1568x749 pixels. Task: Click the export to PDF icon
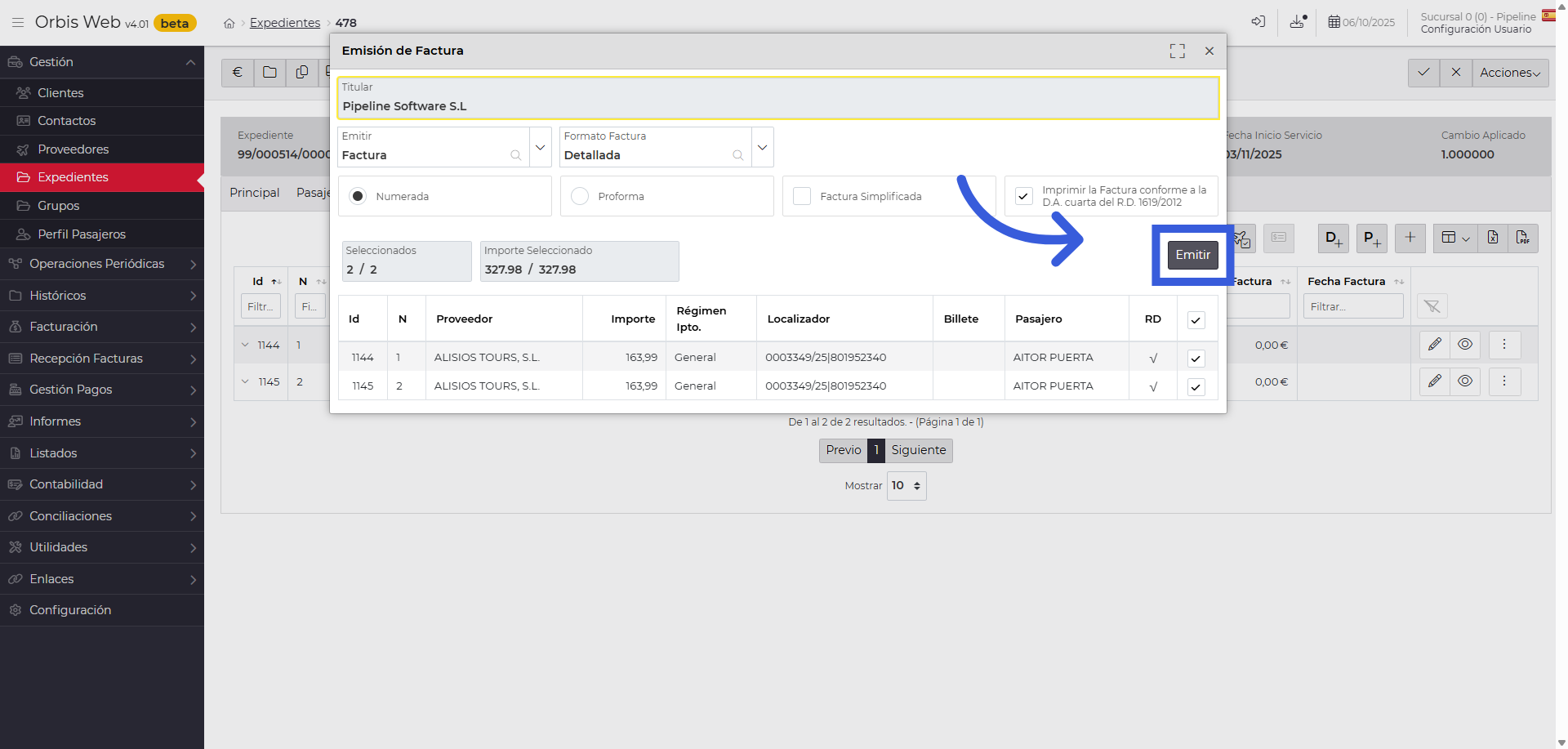tap(1523, 238)
